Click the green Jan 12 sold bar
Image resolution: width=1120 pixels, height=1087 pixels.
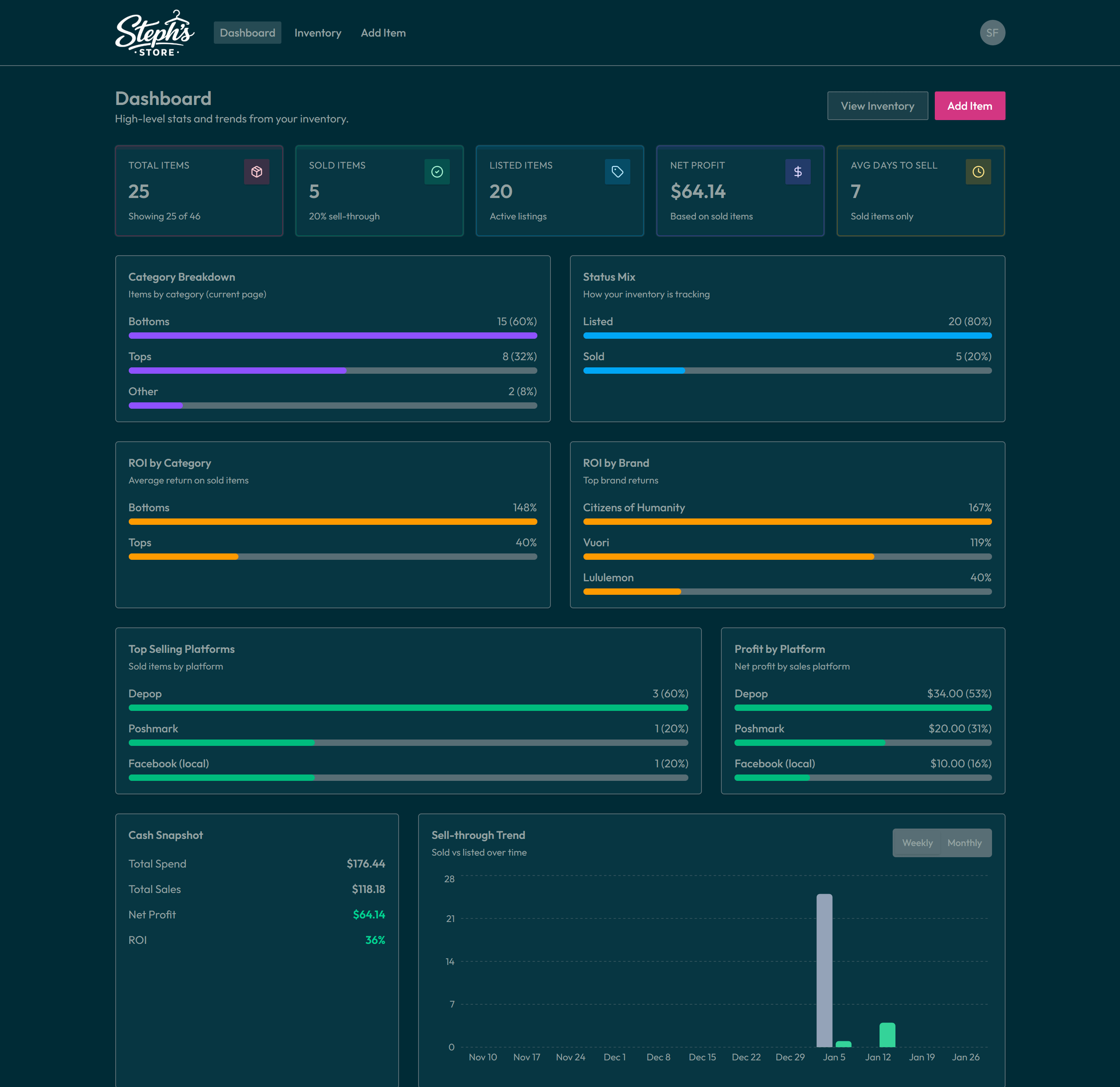pos(887,1035)
